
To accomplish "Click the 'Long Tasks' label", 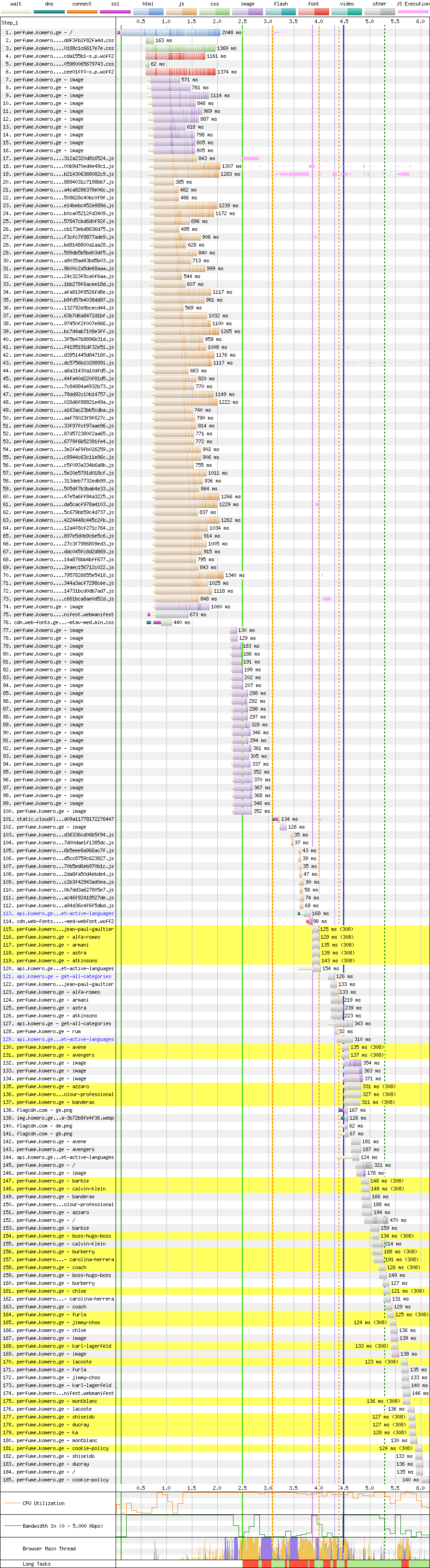I will click(37, 1563).
